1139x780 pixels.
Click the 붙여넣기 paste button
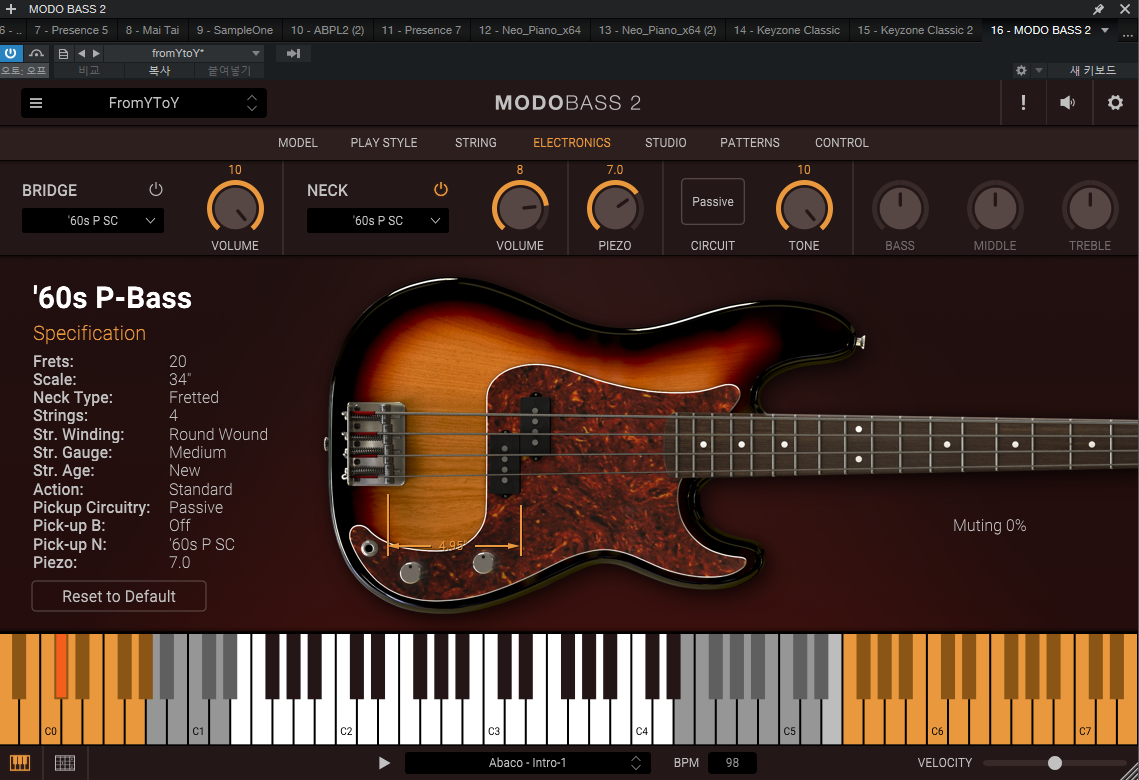[229, 70]
